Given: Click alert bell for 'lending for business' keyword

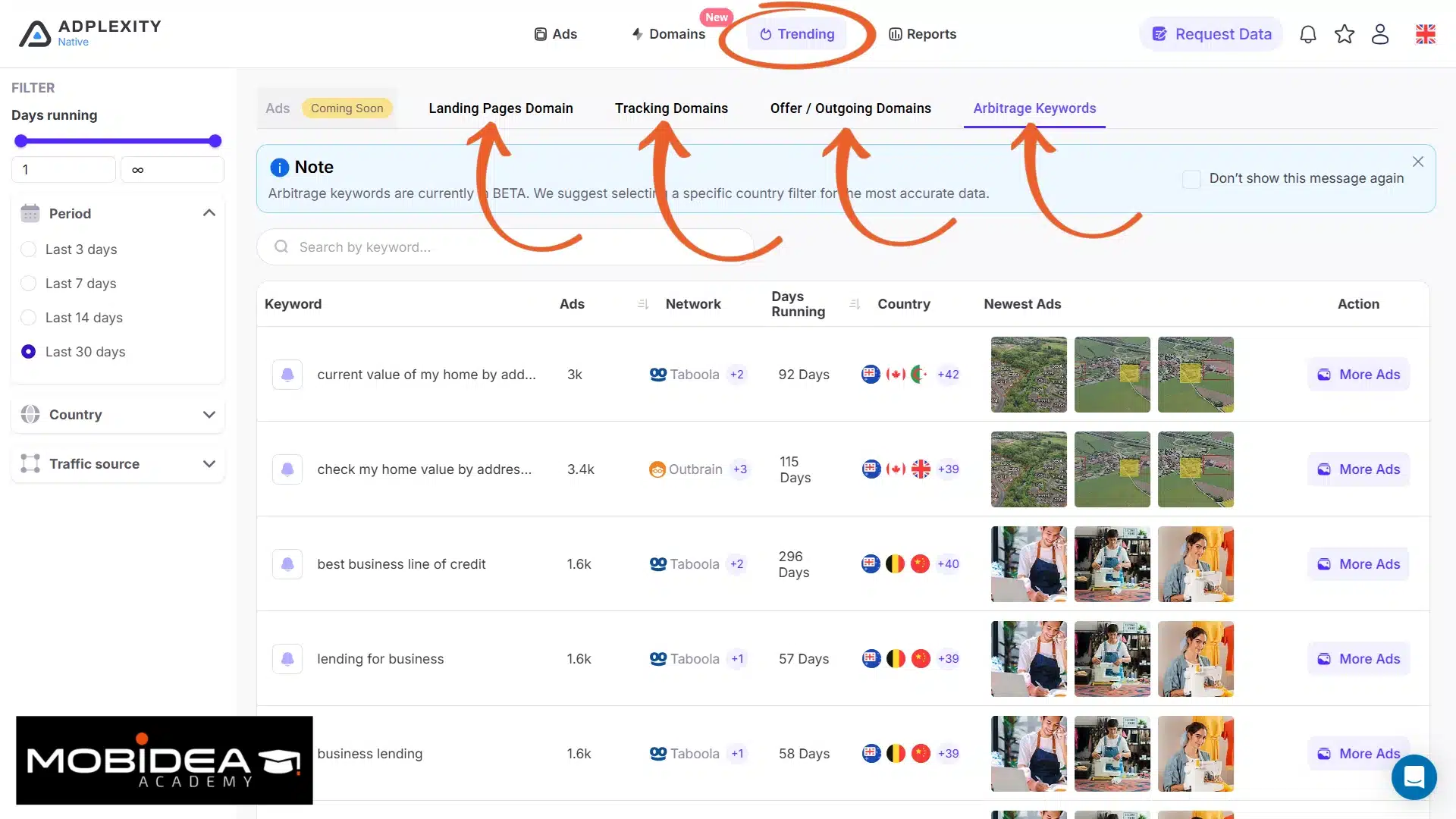Looking at the screenshot, I should pos(287,659).
